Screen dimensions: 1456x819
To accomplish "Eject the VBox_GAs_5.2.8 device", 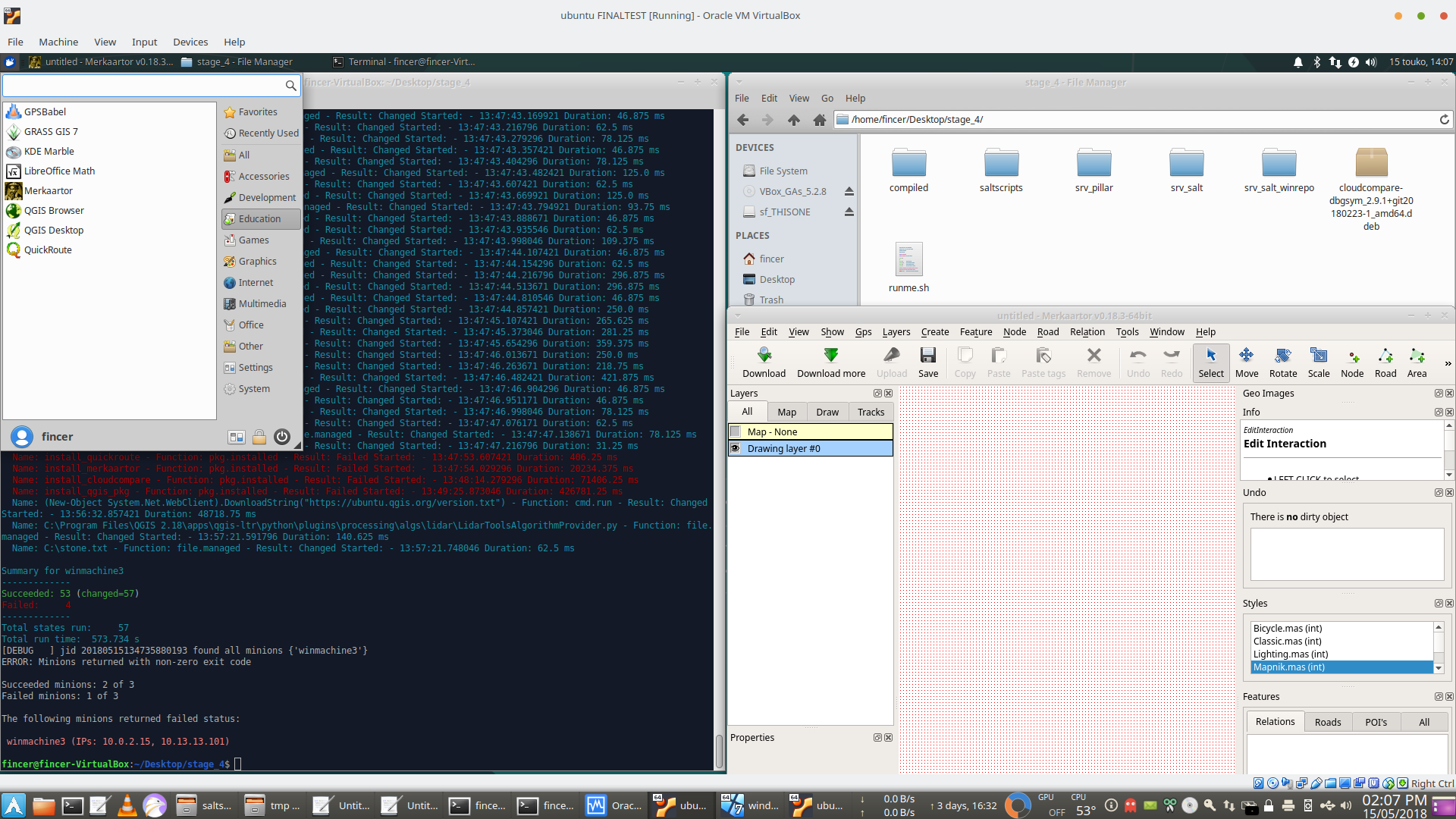I will tap(849, 192).
